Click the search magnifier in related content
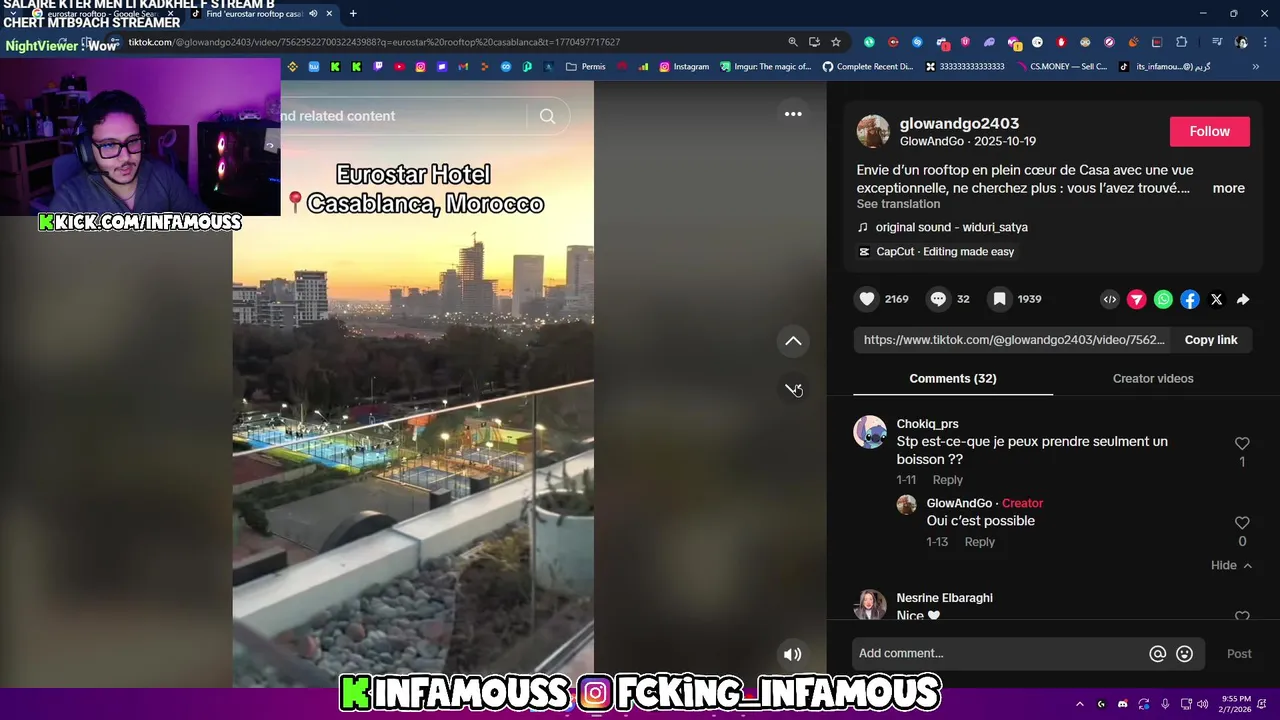The height and width of the screenshot is (720, 1280). (x=547, y=116)
